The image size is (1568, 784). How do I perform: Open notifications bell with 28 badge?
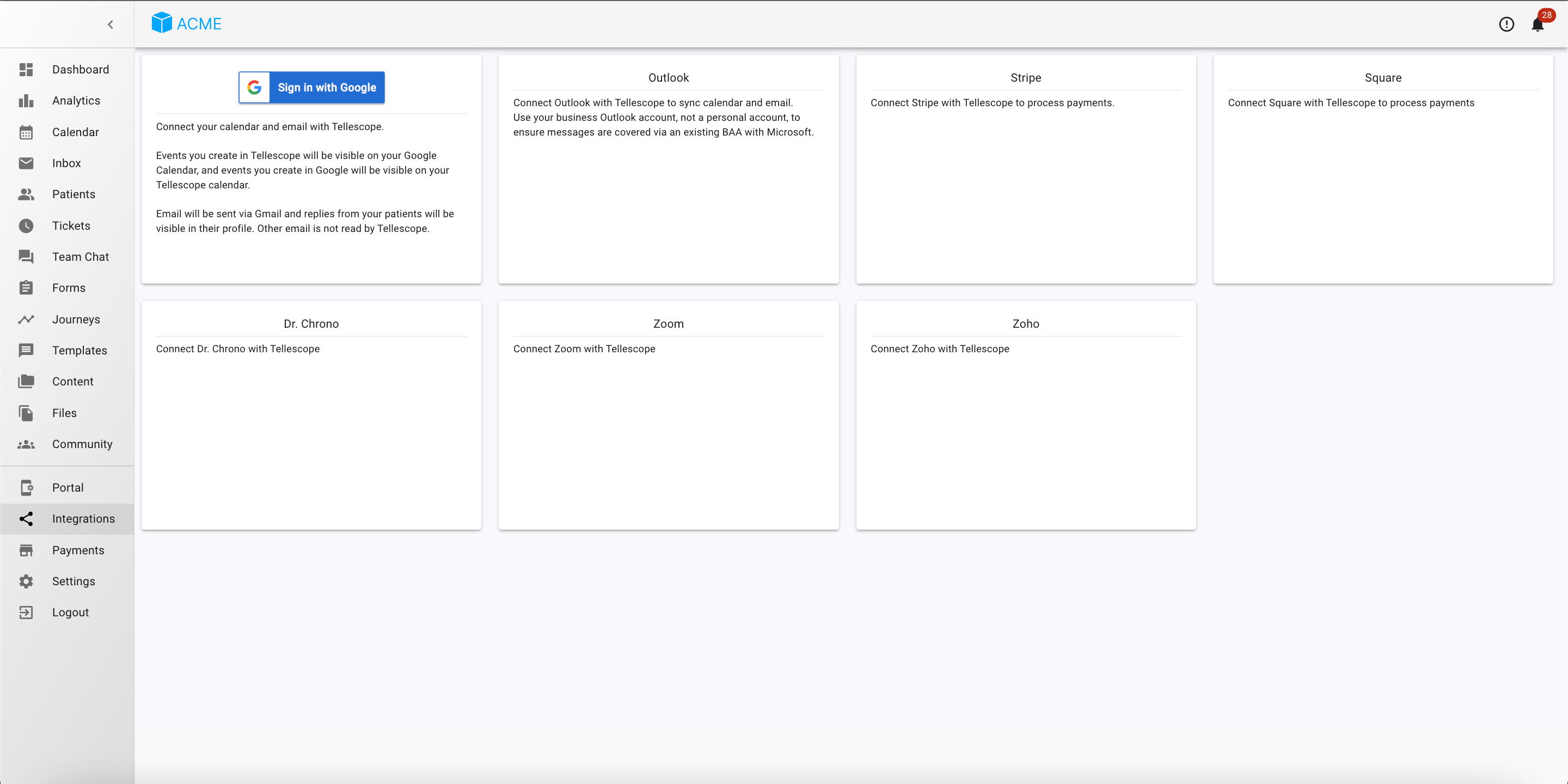point(1538,24)
